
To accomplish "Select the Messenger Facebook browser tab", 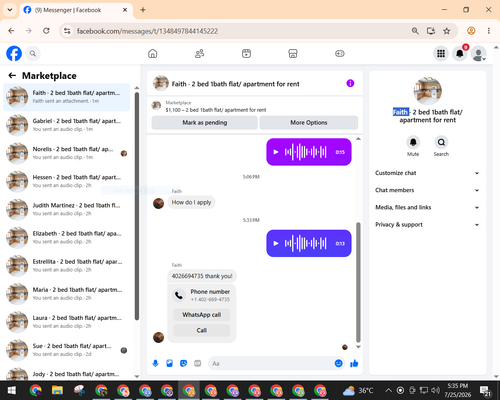I will point(76,10).
